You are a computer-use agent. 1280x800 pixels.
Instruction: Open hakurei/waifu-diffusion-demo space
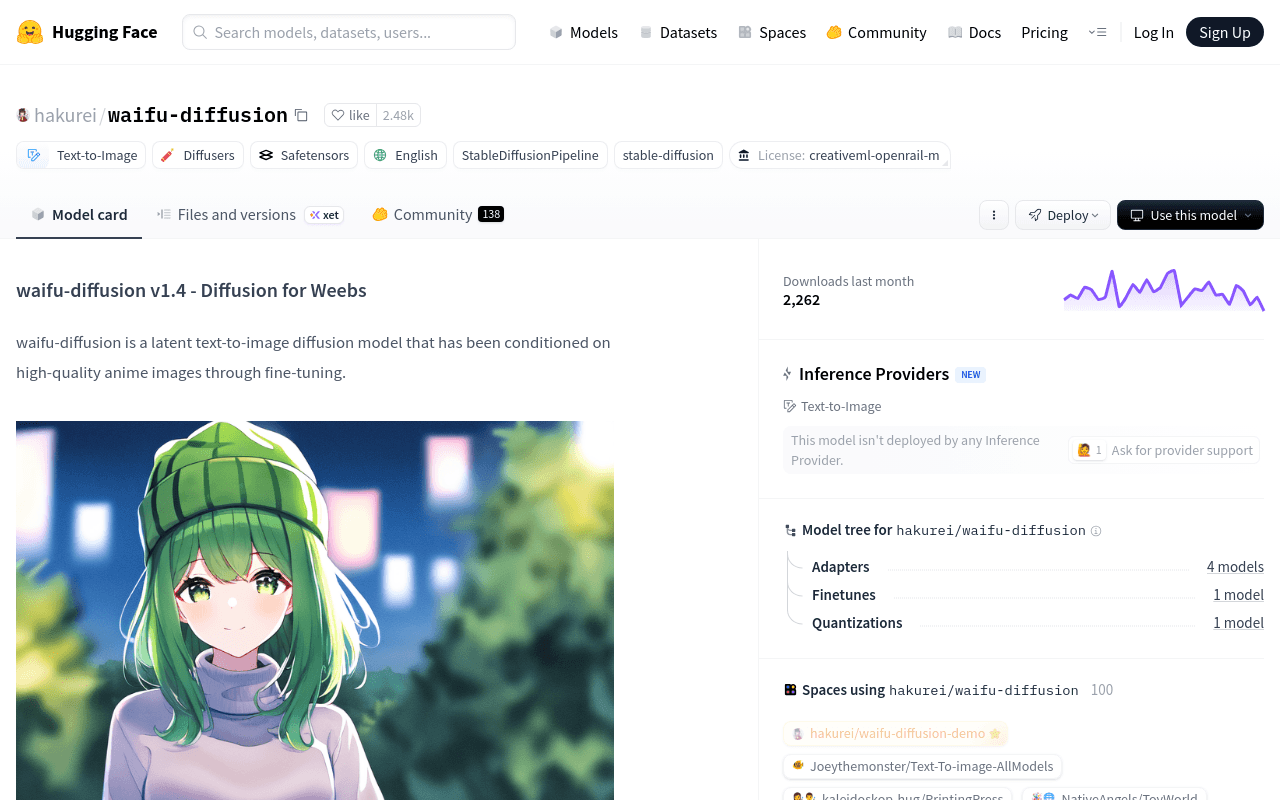tap(896, 734)
